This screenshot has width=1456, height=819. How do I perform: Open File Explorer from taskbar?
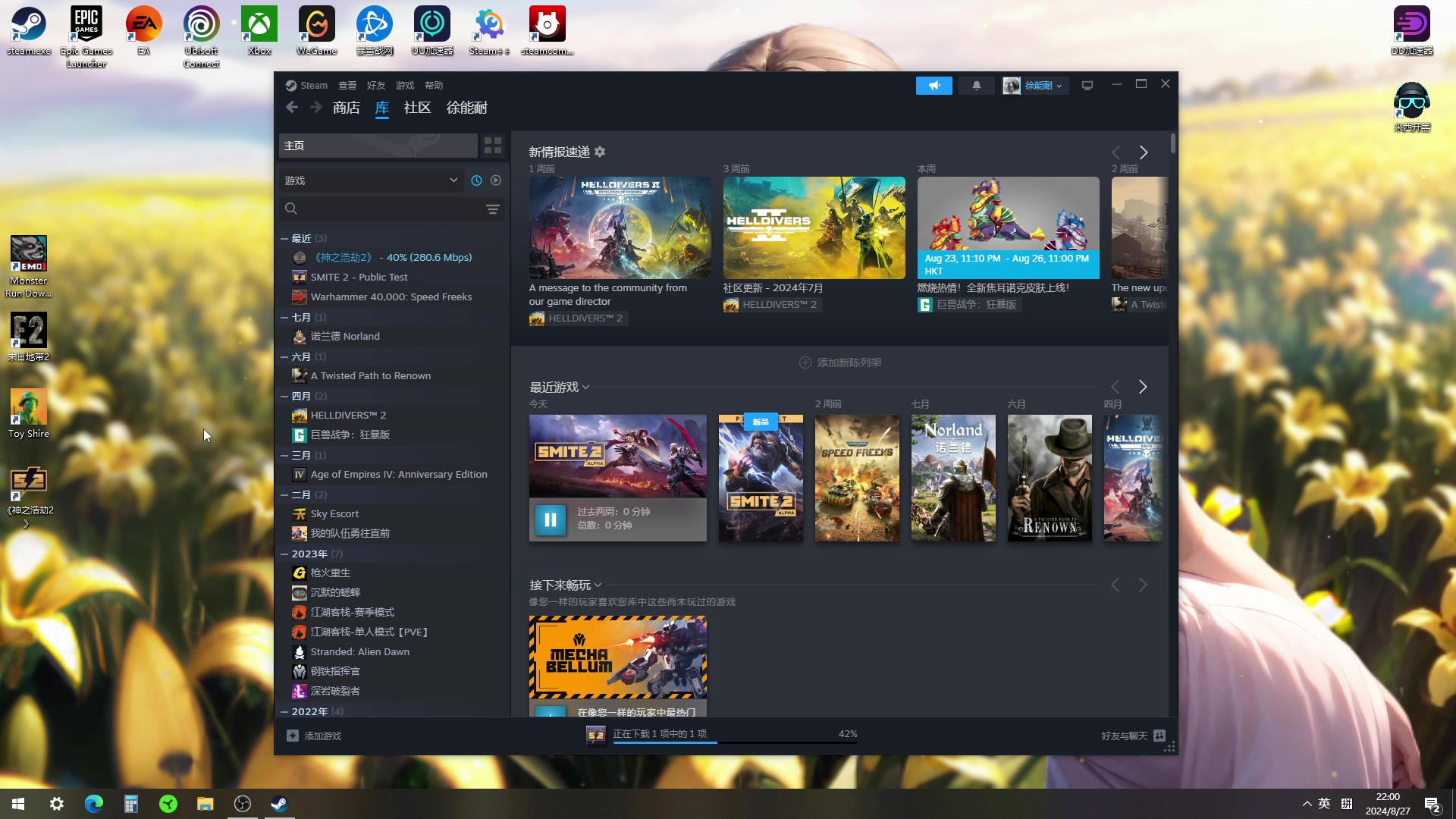206,804
